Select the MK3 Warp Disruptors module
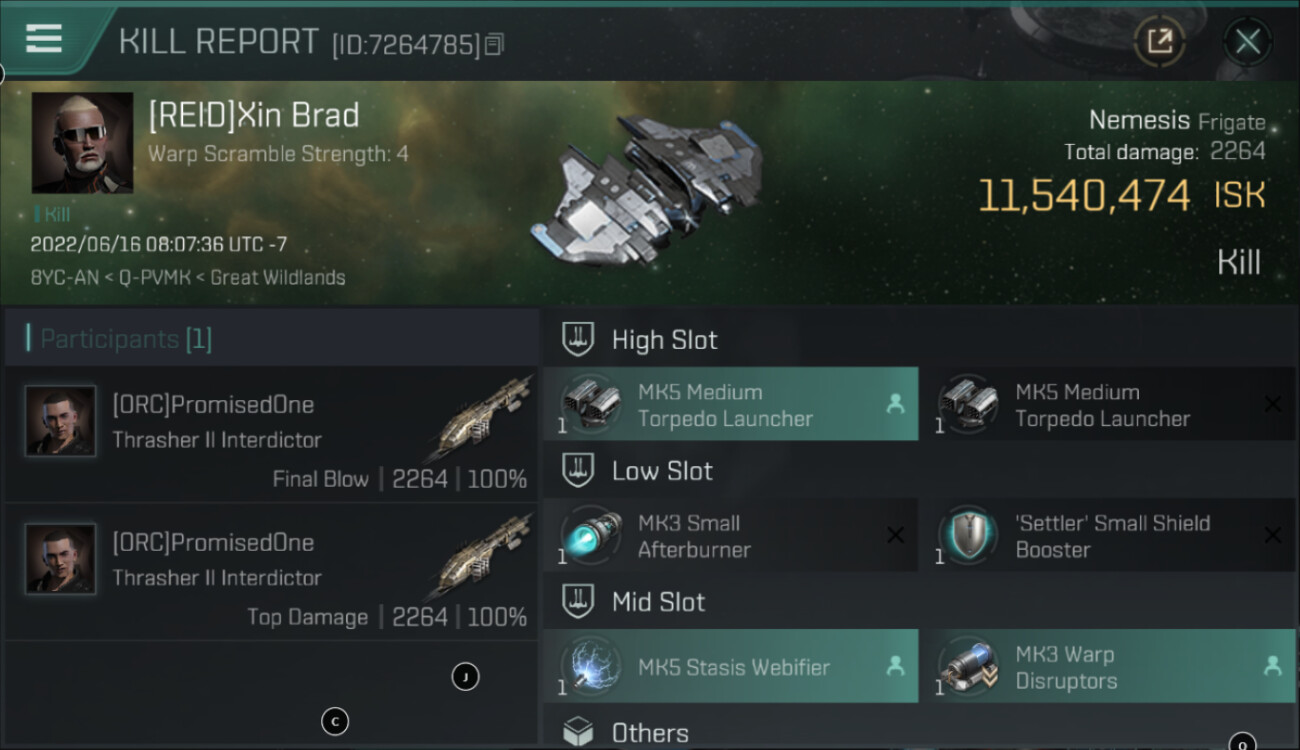 [1107, 667]
